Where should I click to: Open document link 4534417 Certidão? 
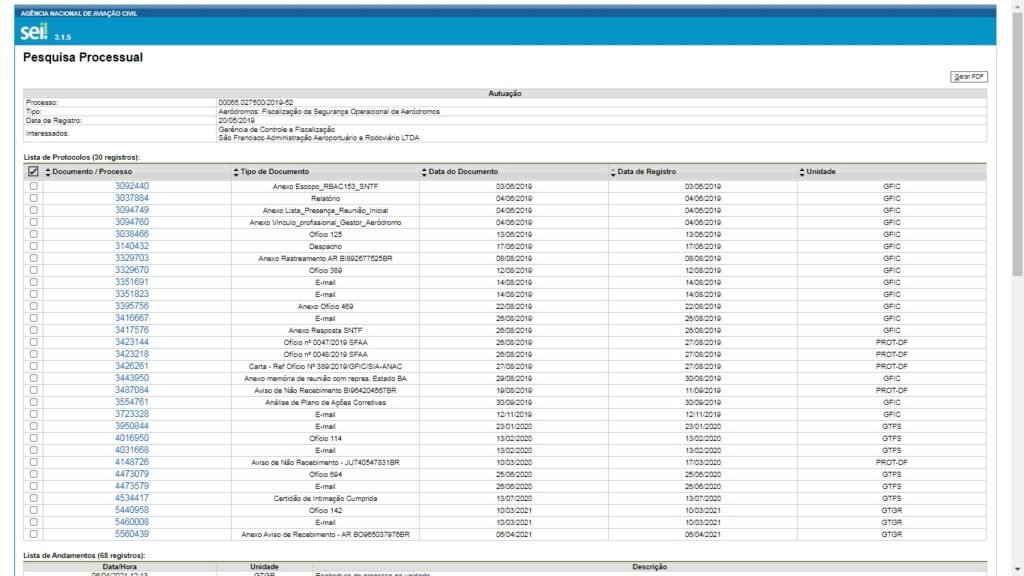131,498
